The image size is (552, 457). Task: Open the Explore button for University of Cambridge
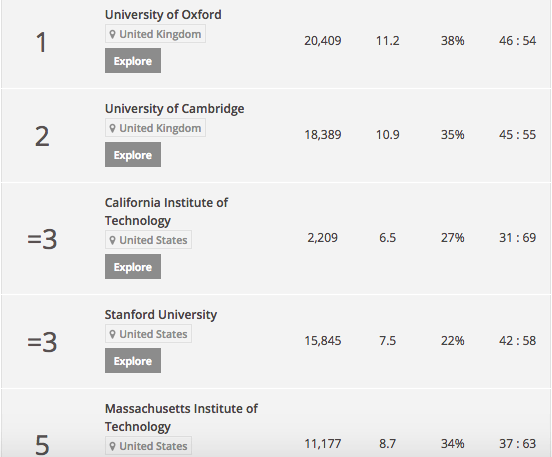coord(133,155)
